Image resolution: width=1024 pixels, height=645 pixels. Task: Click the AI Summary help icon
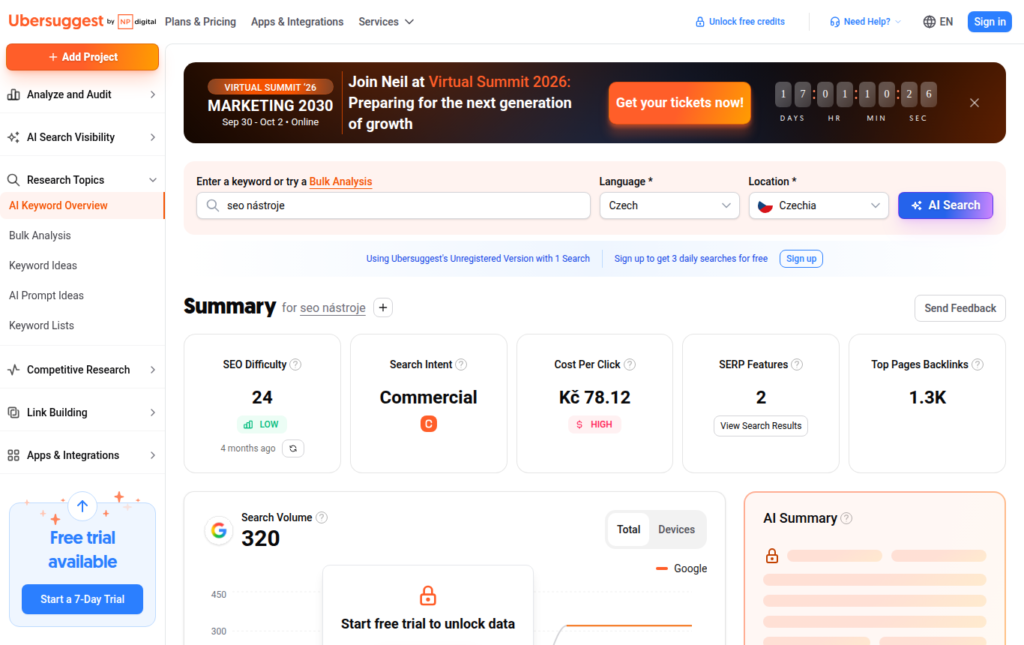pyautogui.click(x=846, y=518)
